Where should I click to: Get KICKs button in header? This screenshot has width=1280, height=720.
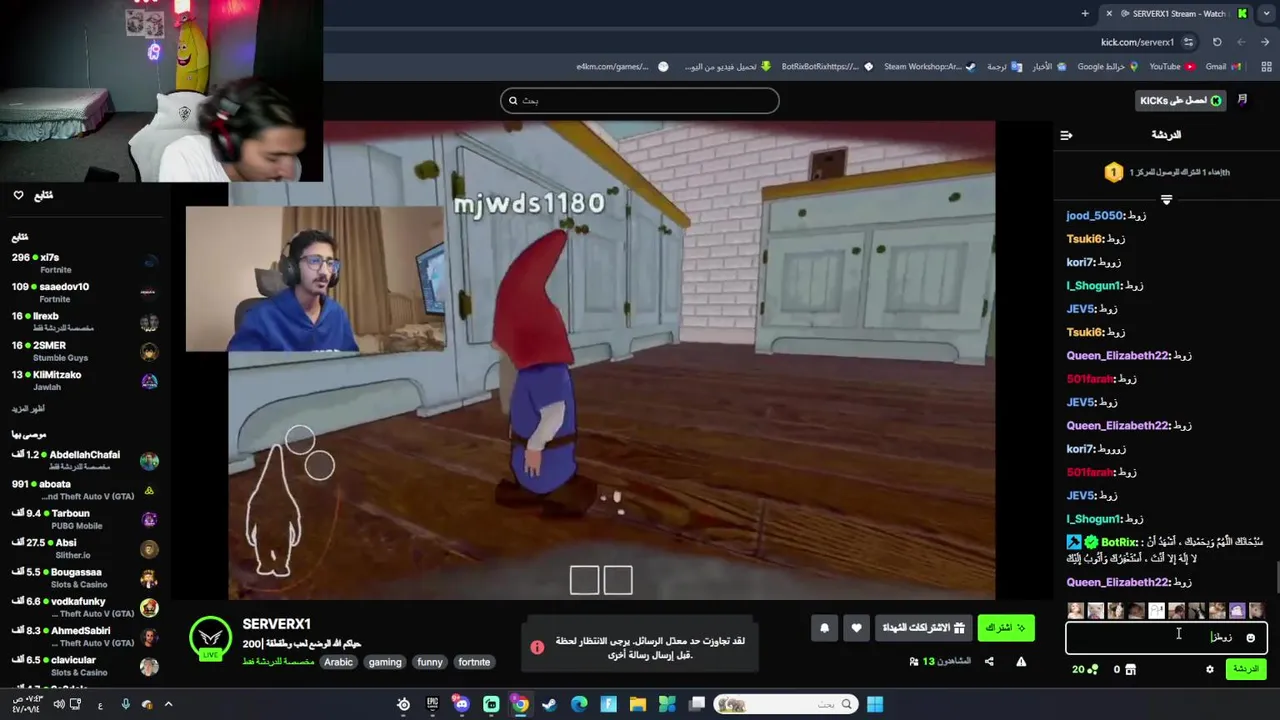[1180, 100]
